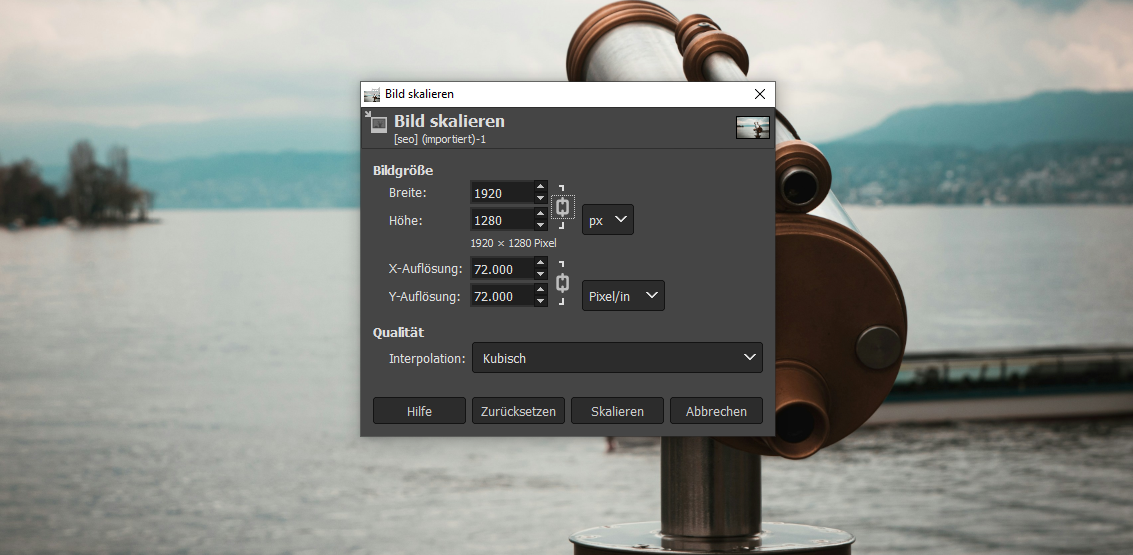1133x555 pixels.
Task: Open the Pixel/in resolution unit dropdown
Action: click(x=623, y=296)
